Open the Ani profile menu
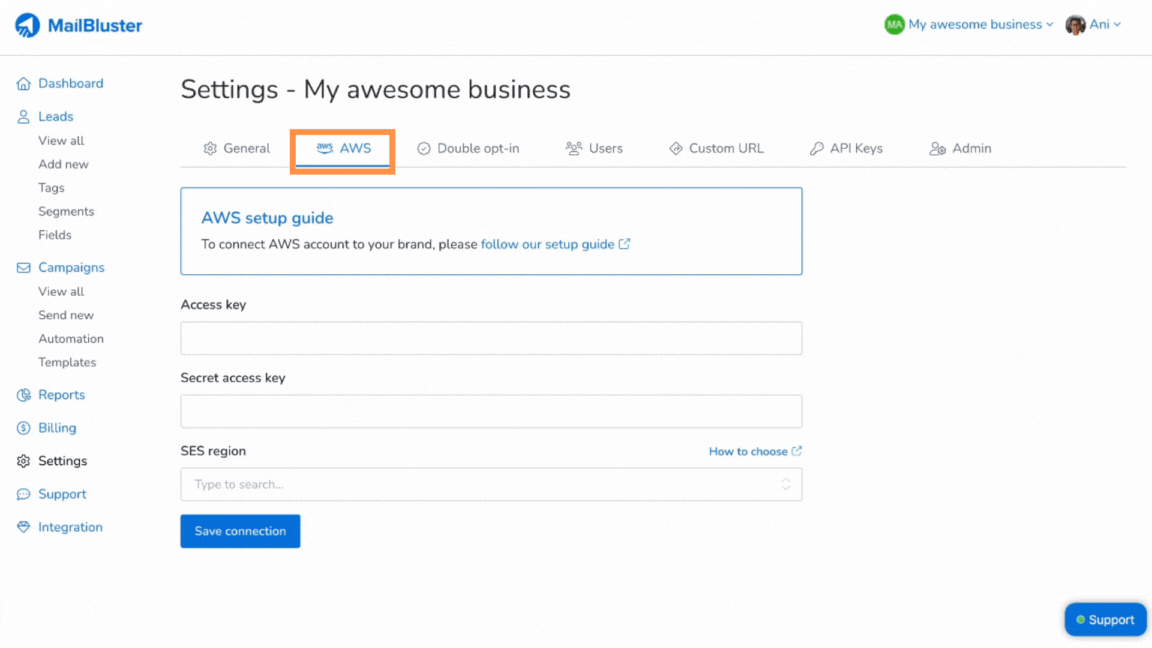This screenshot has width=1152, height=648. click(x=1095, y=24)
